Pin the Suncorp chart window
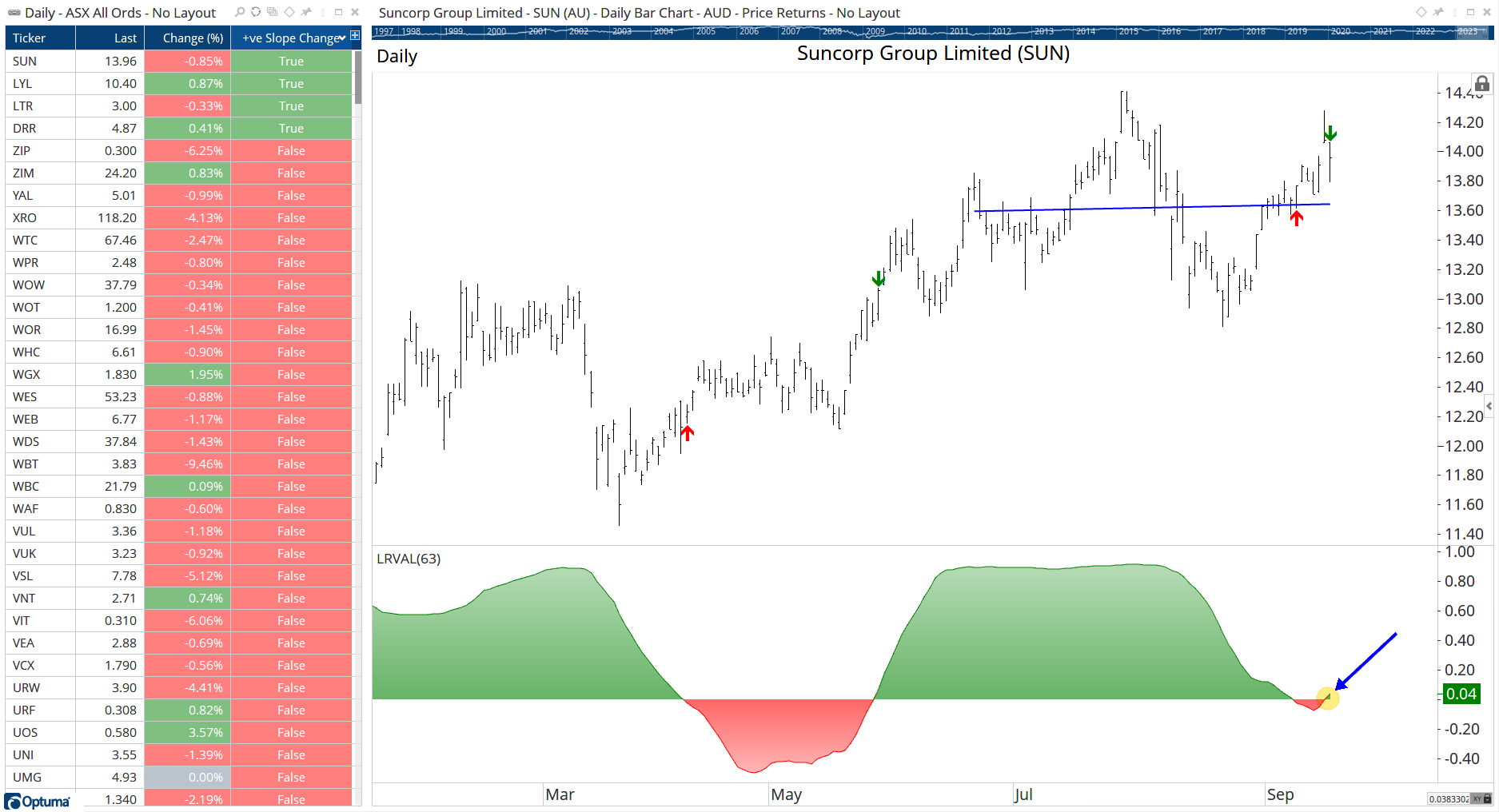The image size is (1499, 812). (1437, 12)
